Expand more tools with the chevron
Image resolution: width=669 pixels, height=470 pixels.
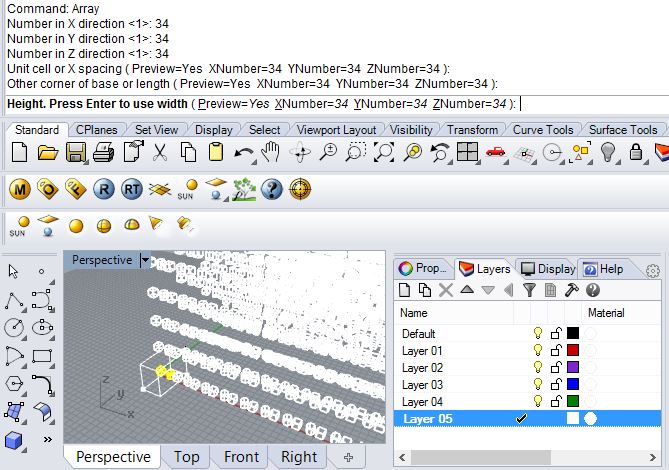point(48,439)
